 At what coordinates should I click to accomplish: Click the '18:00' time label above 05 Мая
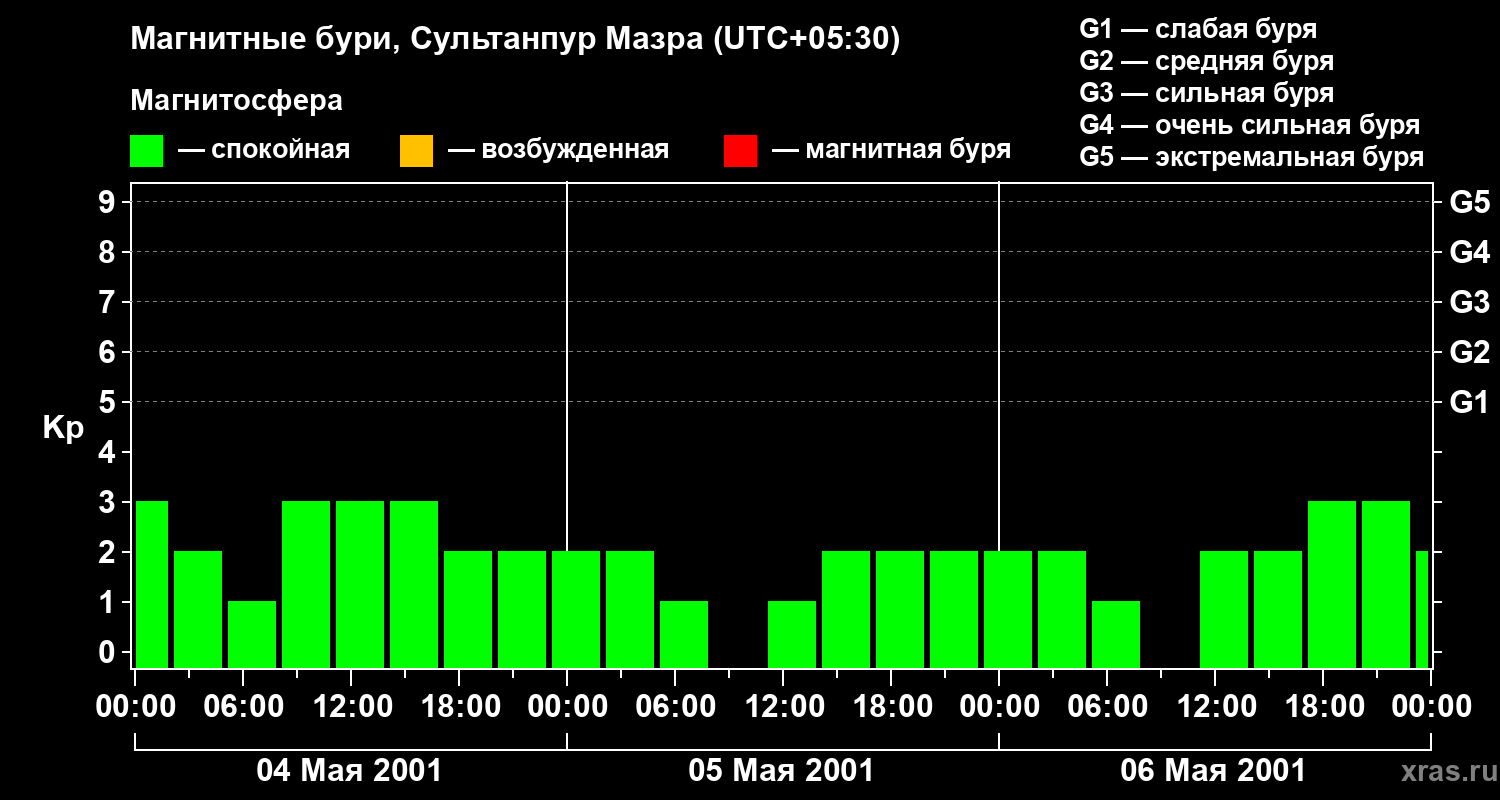[x=891, y=707]
